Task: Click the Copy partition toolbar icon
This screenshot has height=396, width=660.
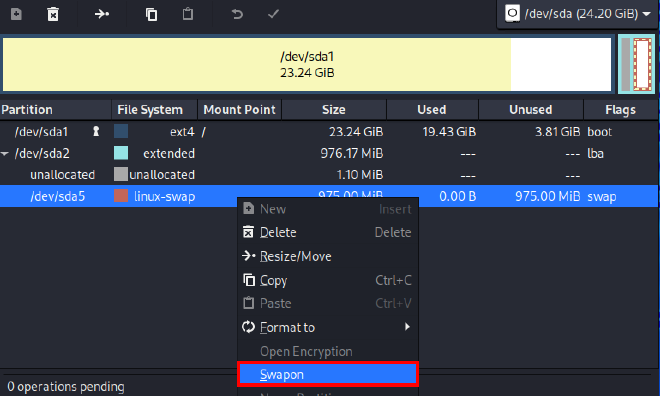Action: tap(151, 14)
